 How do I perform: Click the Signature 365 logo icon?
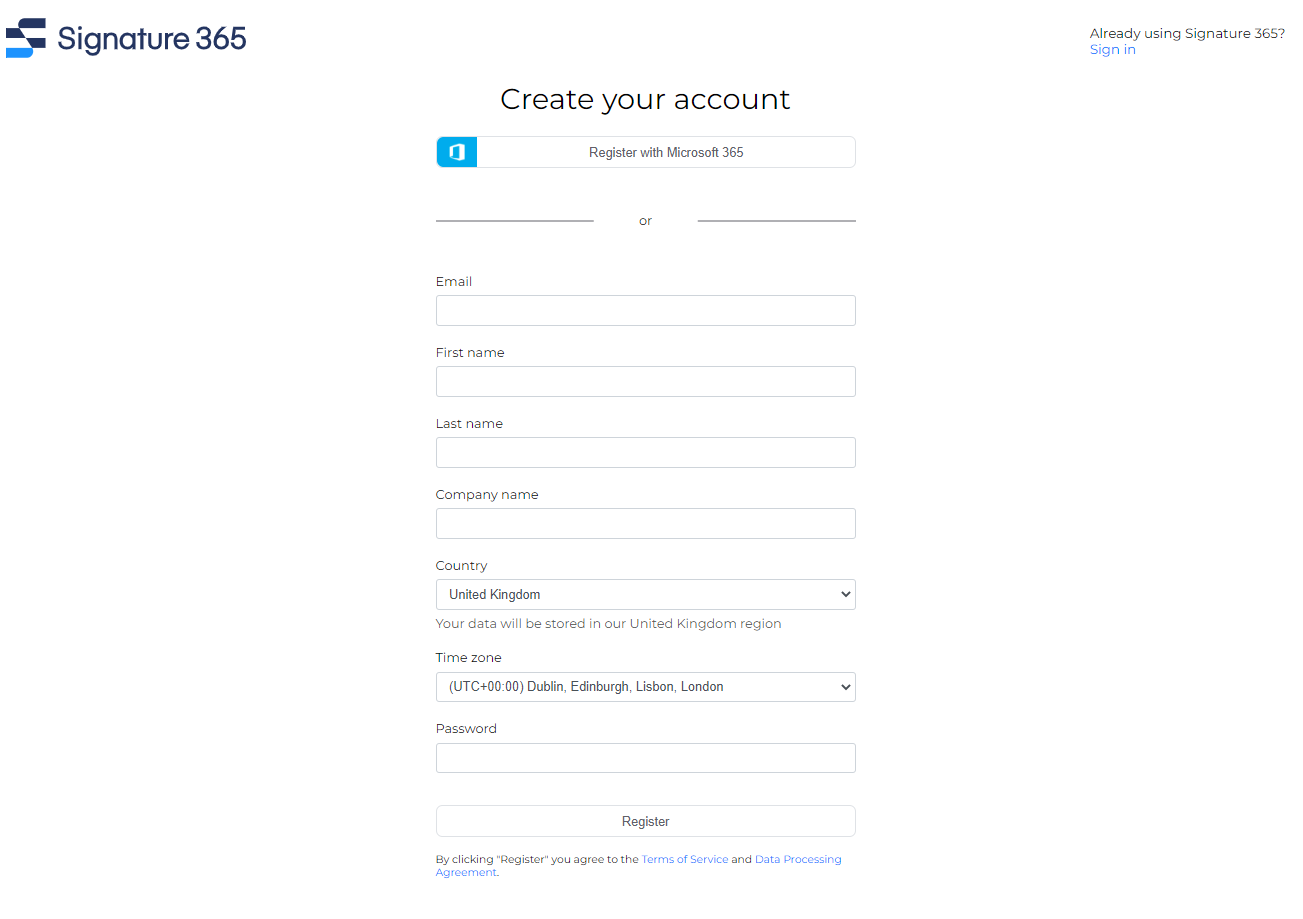(26, 38)
